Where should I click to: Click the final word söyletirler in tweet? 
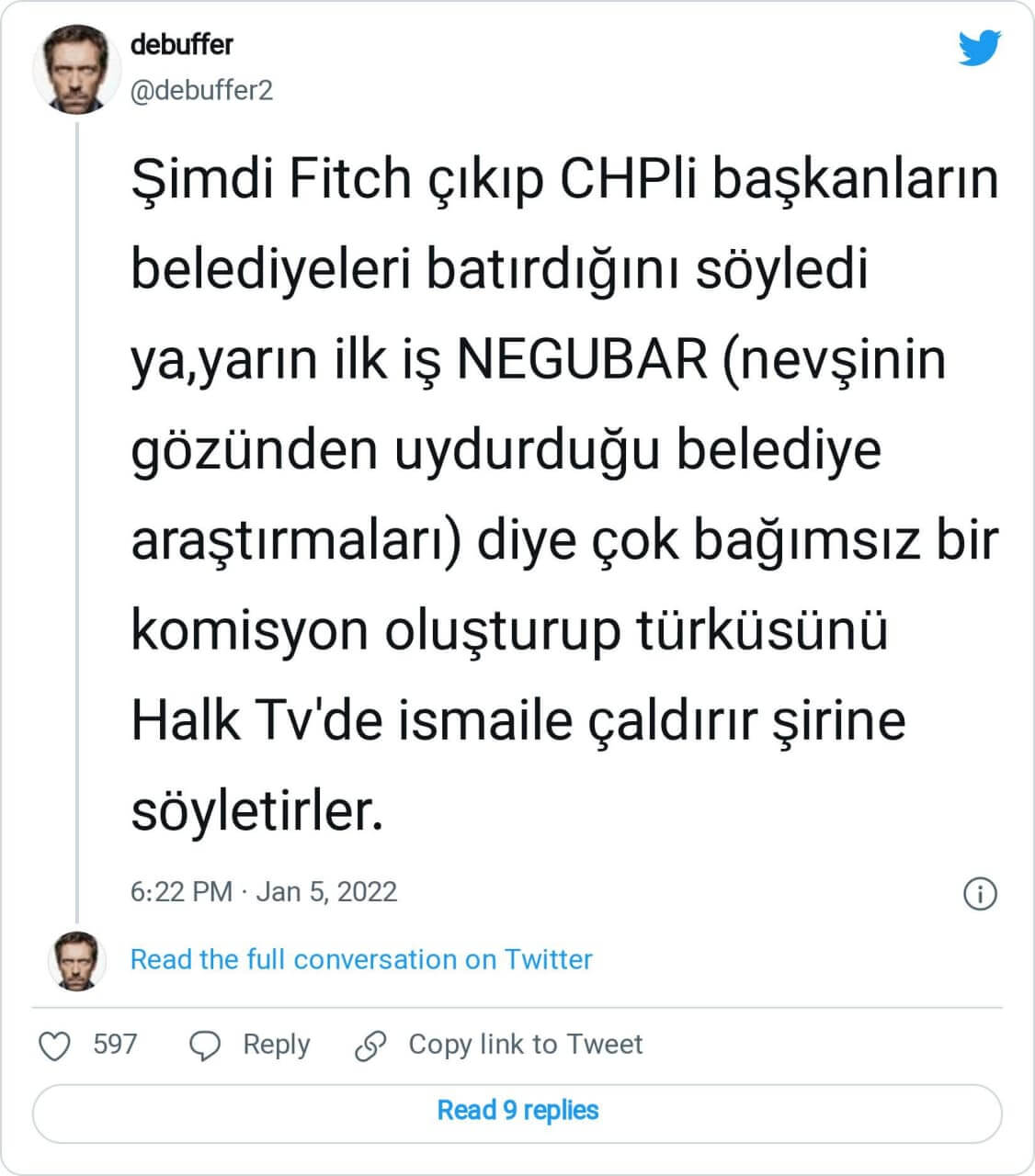tap(256, 811)
